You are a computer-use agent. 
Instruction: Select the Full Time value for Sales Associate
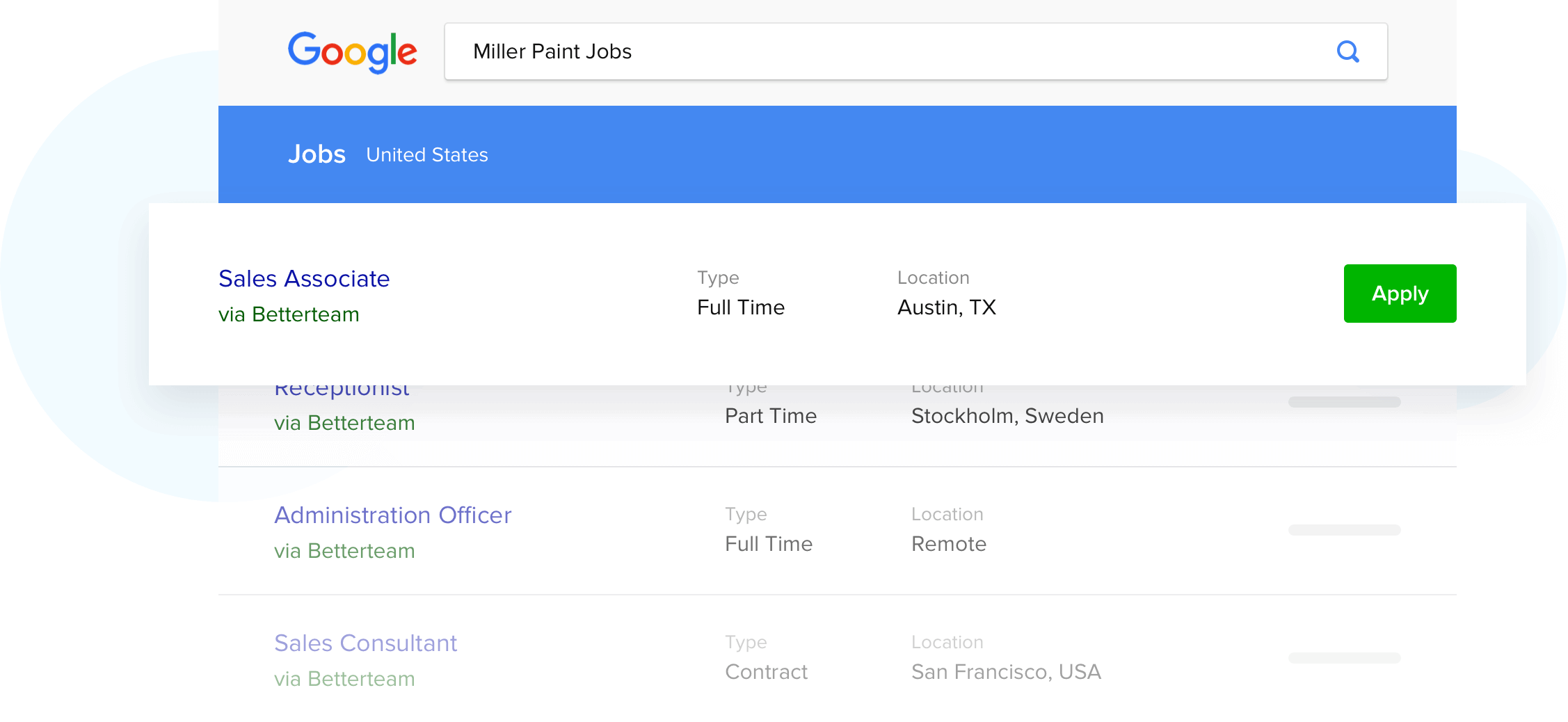point(741,307)
